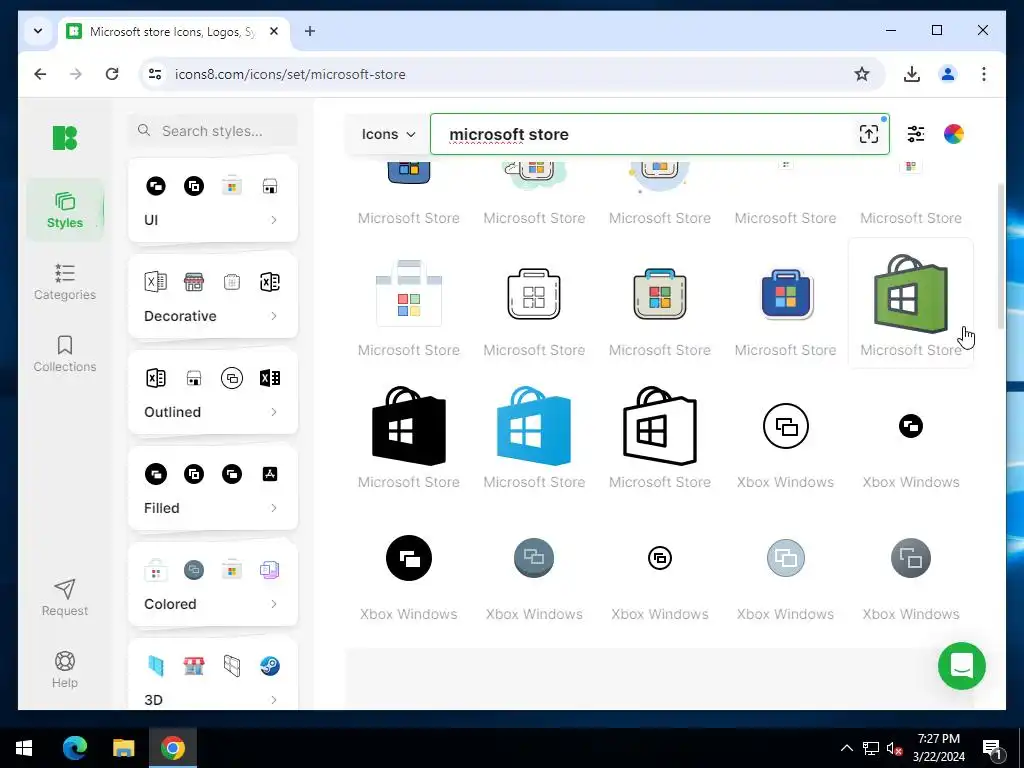This screenshot has width=1024, height=768.
Task: Click the Steam logo in 3D group
Action: (x=270, y=665)
